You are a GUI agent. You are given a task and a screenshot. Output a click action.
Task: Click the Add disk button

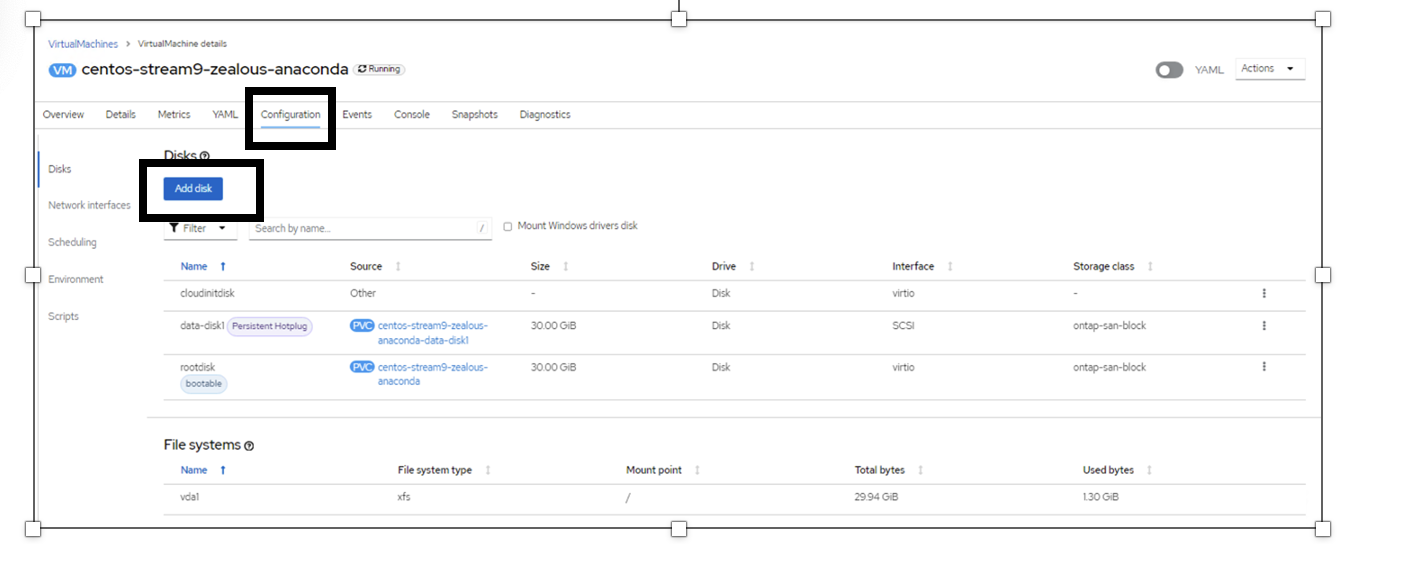point(193,189)
